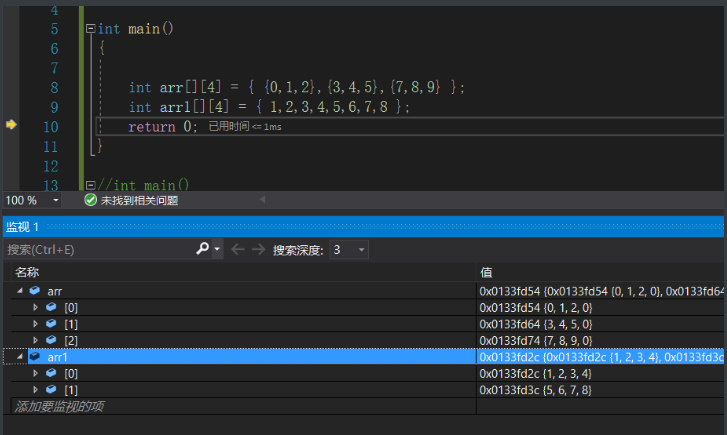Viewport: 727px width, 435px height.
Task: Click the magnifier search icon
Action: pyautogui.click(x=203, y=249)
